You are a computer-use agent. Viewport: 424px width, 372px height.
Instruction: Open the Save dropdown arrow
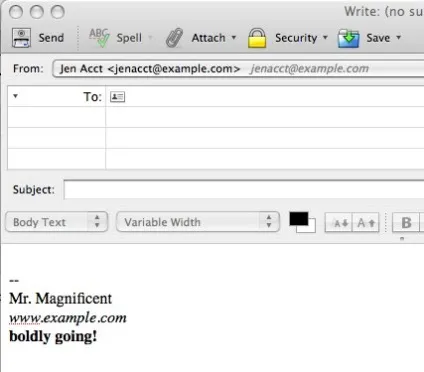pos(398,37)
